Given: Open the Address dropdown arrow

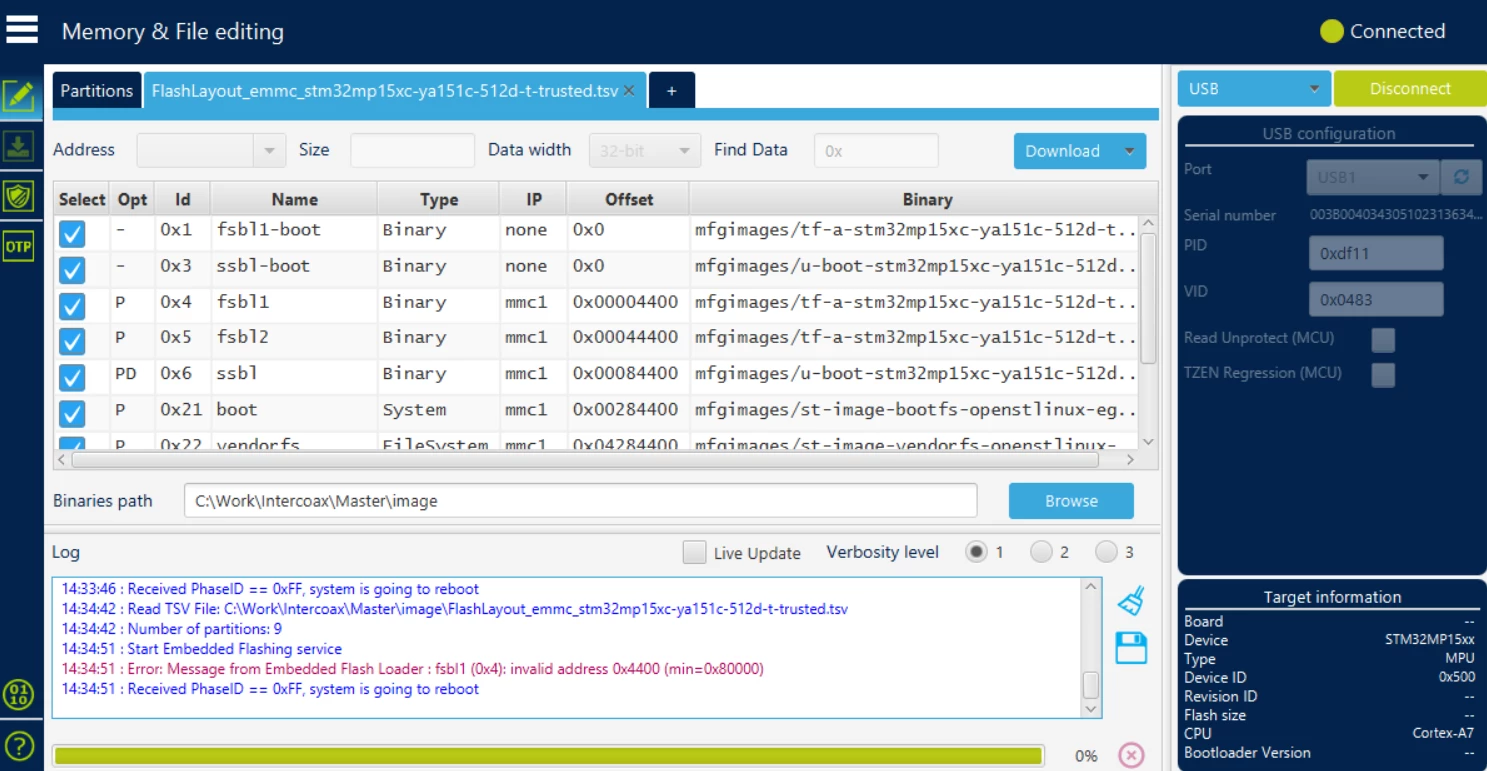Looking at the screenshot, I should (269, 151).
